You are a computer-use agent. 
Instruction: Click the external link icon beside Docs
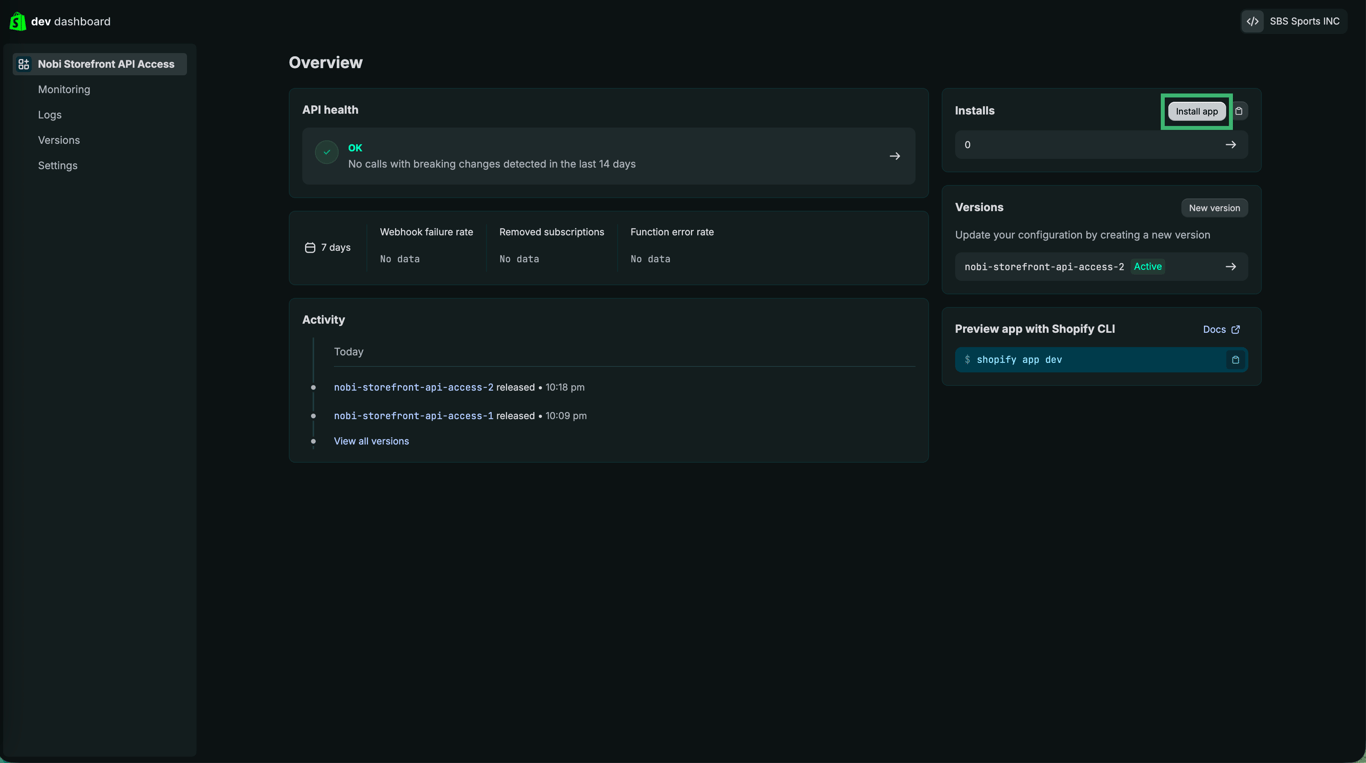(1236, 329)
